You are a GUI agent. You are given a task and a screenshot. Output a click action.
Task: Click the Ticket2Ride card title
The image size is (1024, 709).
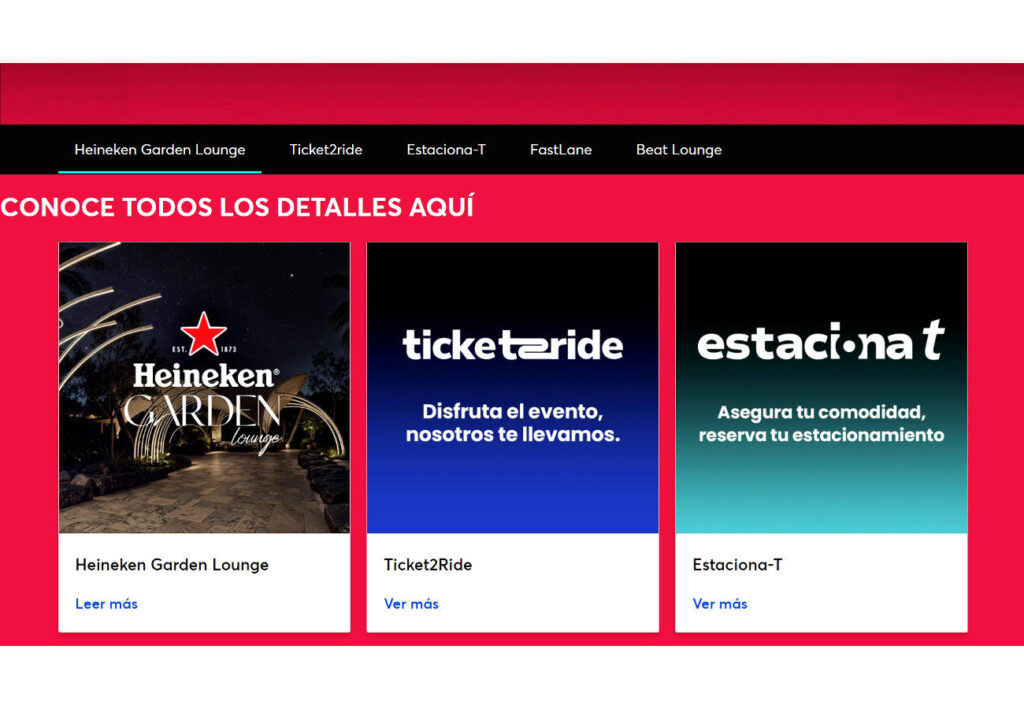click(428, 565)
